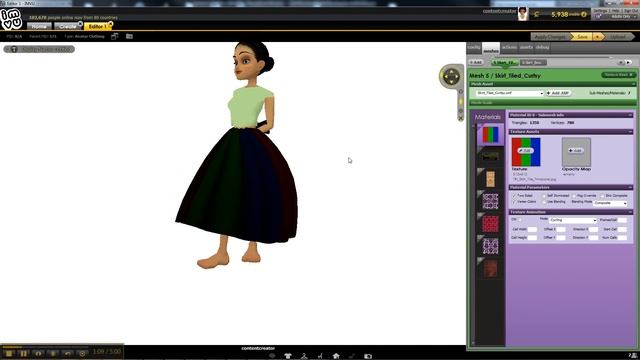Collapse the Texture Animation section
Viewport: 640px width, 360px height.
coord(630,212)
